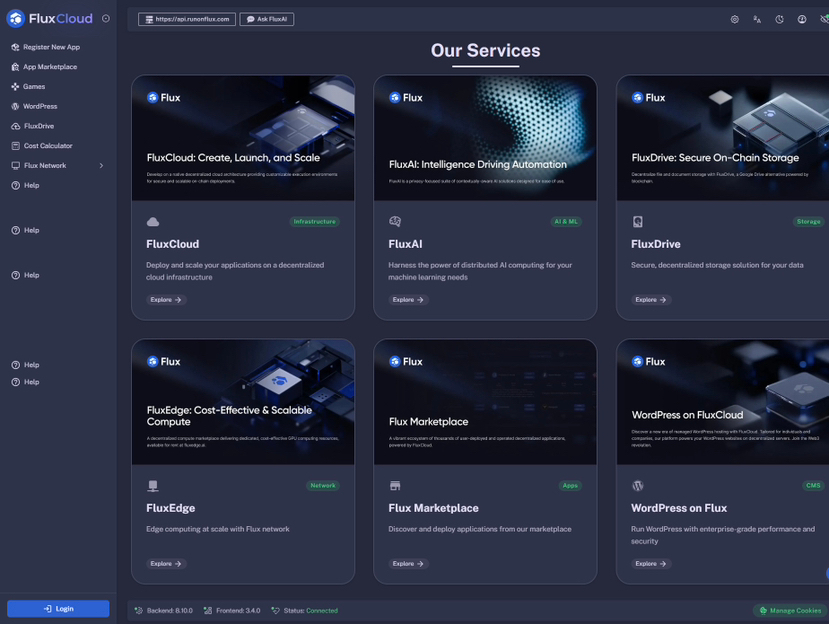Toggle dark mode with the moon icon
This screenshot has width=829, height=624.
[779, 19]
